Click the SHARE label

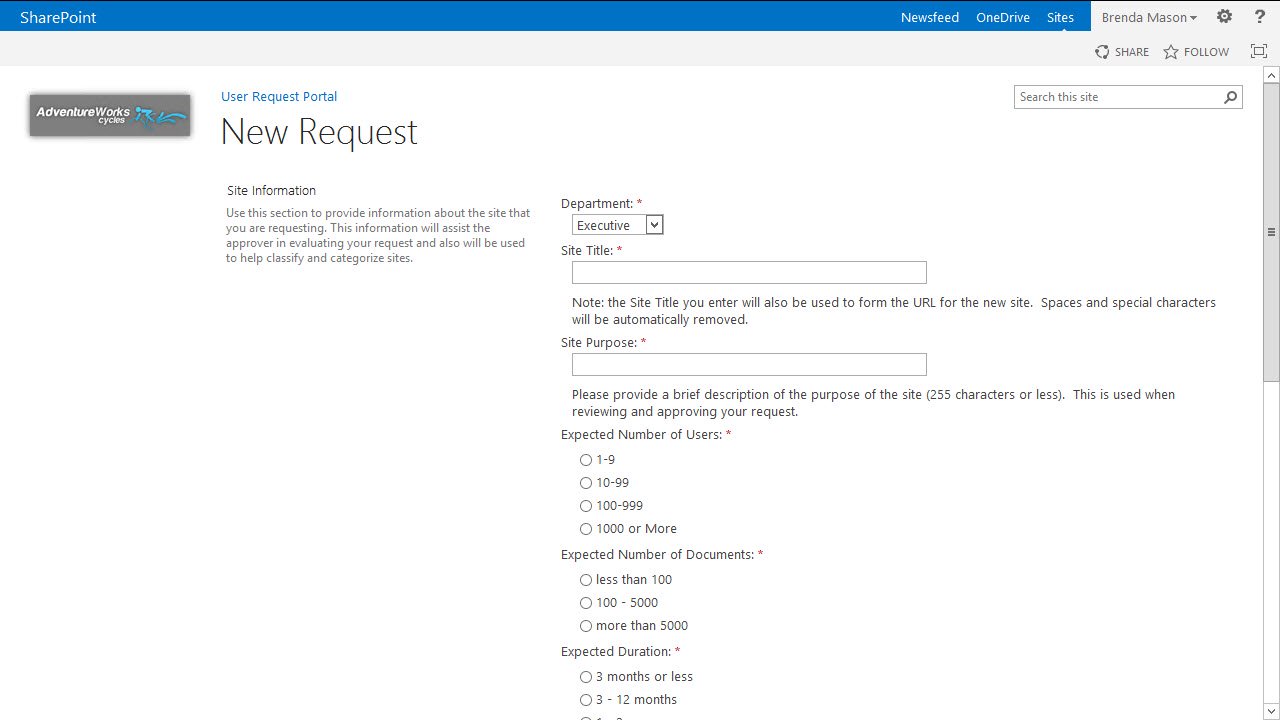[1132, 52]
